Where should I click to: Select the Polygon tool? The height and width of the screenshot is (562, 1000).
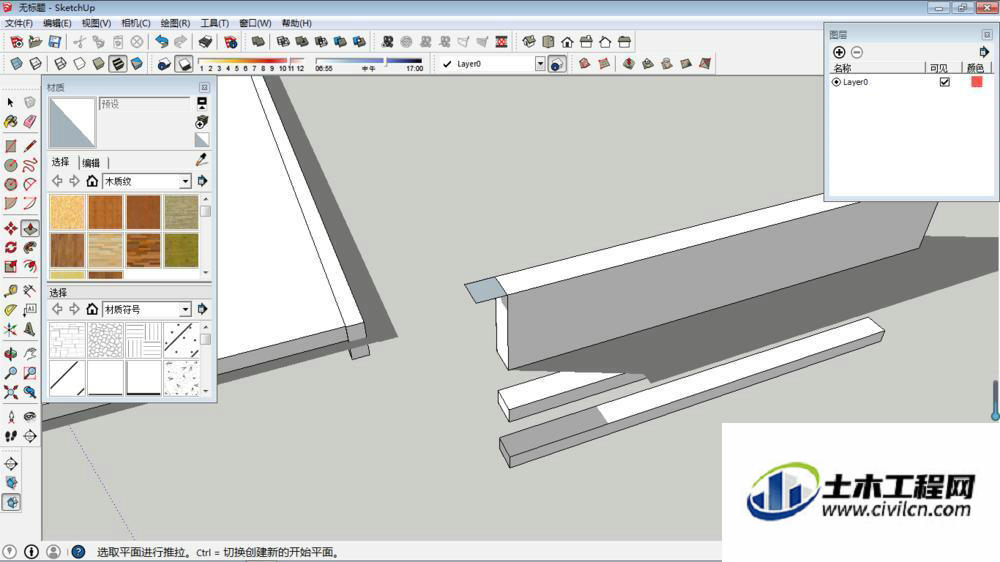tap(10, 184)
